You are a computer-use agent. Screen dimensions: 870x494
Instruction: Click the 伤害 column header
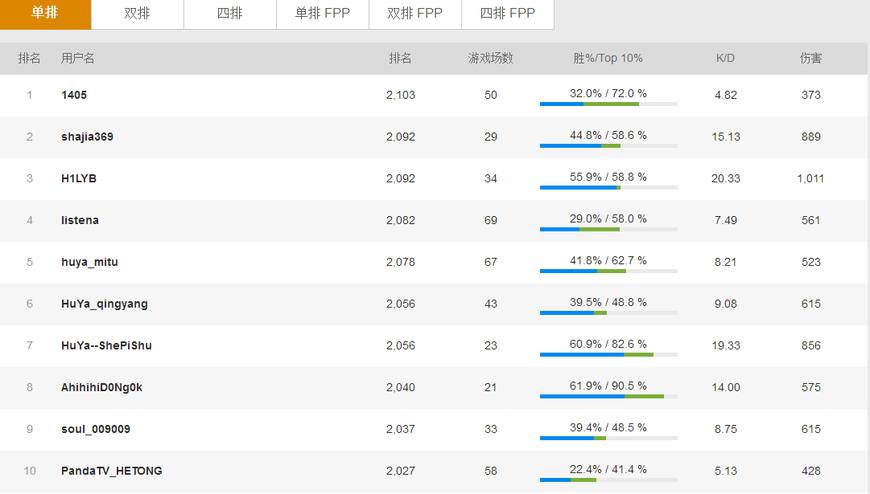pos(811,58)
